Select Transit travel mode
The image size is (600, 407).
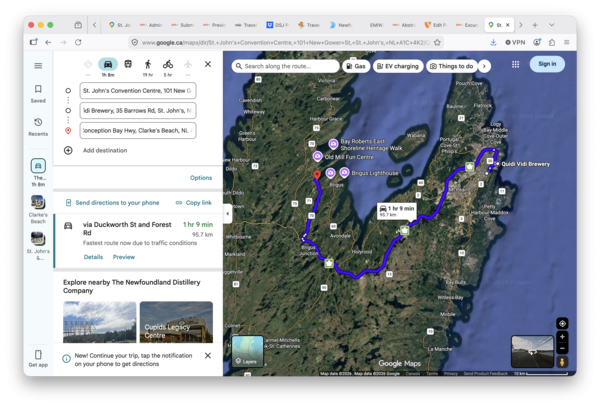(128, 64)
